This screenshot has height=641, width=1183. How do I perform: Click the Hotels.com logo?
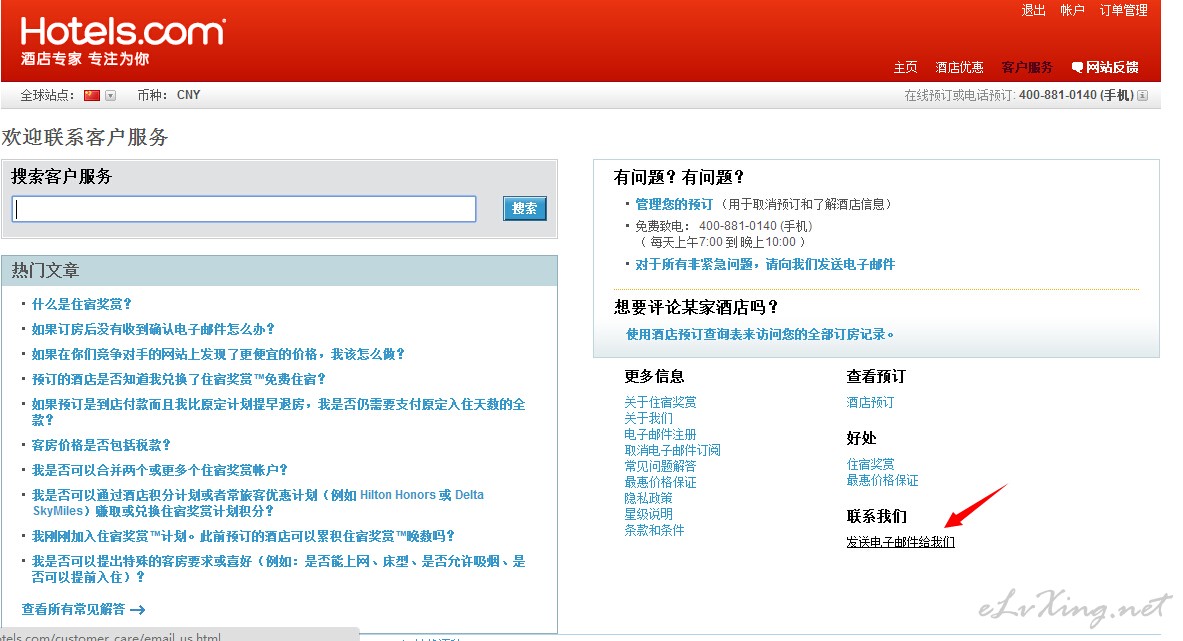122,32
